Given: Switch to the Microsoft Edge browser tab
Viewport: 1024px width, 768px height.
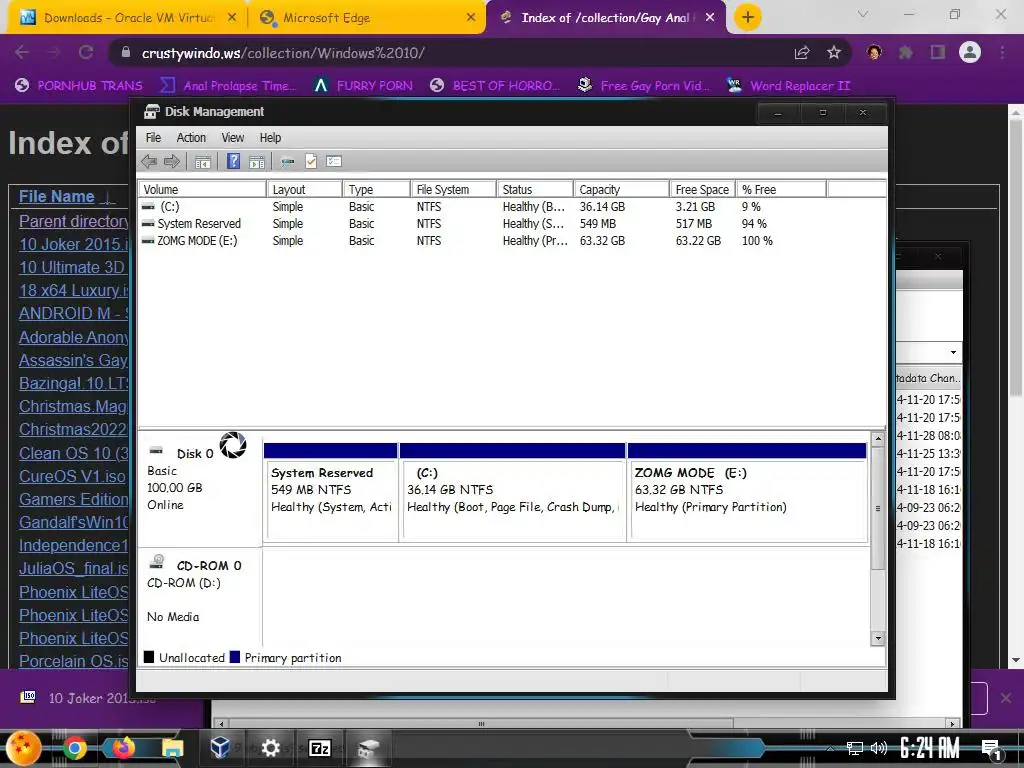Looking at the screenshot, I should pyautogui.click(x=366, y=18).
